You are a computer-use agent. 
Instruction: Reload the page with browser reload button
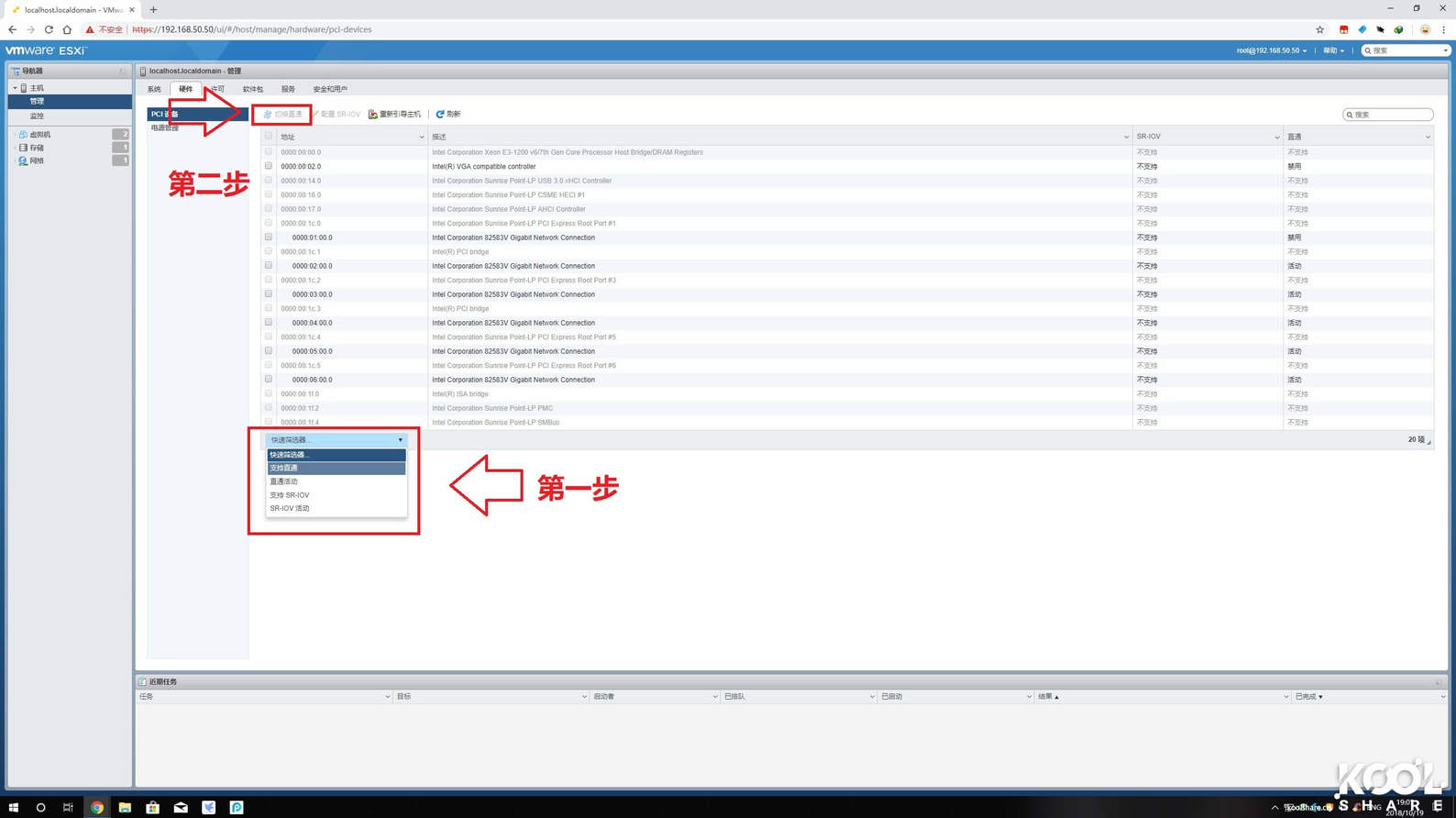[x=49, y=29]
